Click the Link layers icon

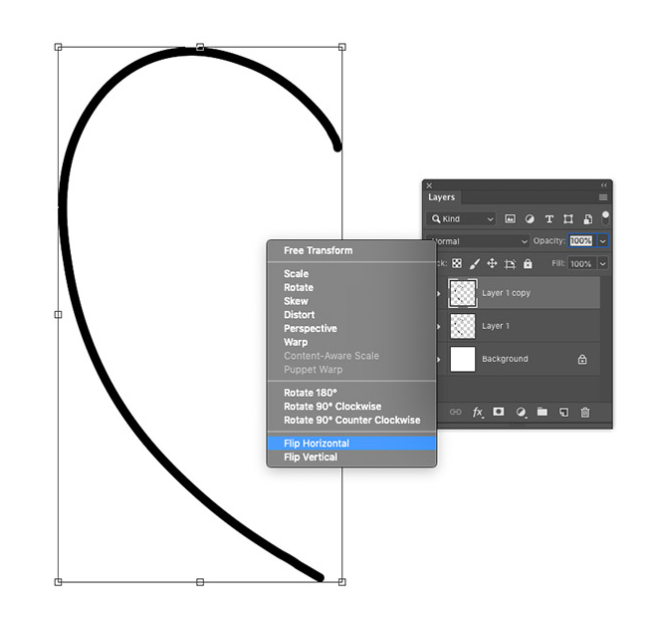tap(455, 412)
